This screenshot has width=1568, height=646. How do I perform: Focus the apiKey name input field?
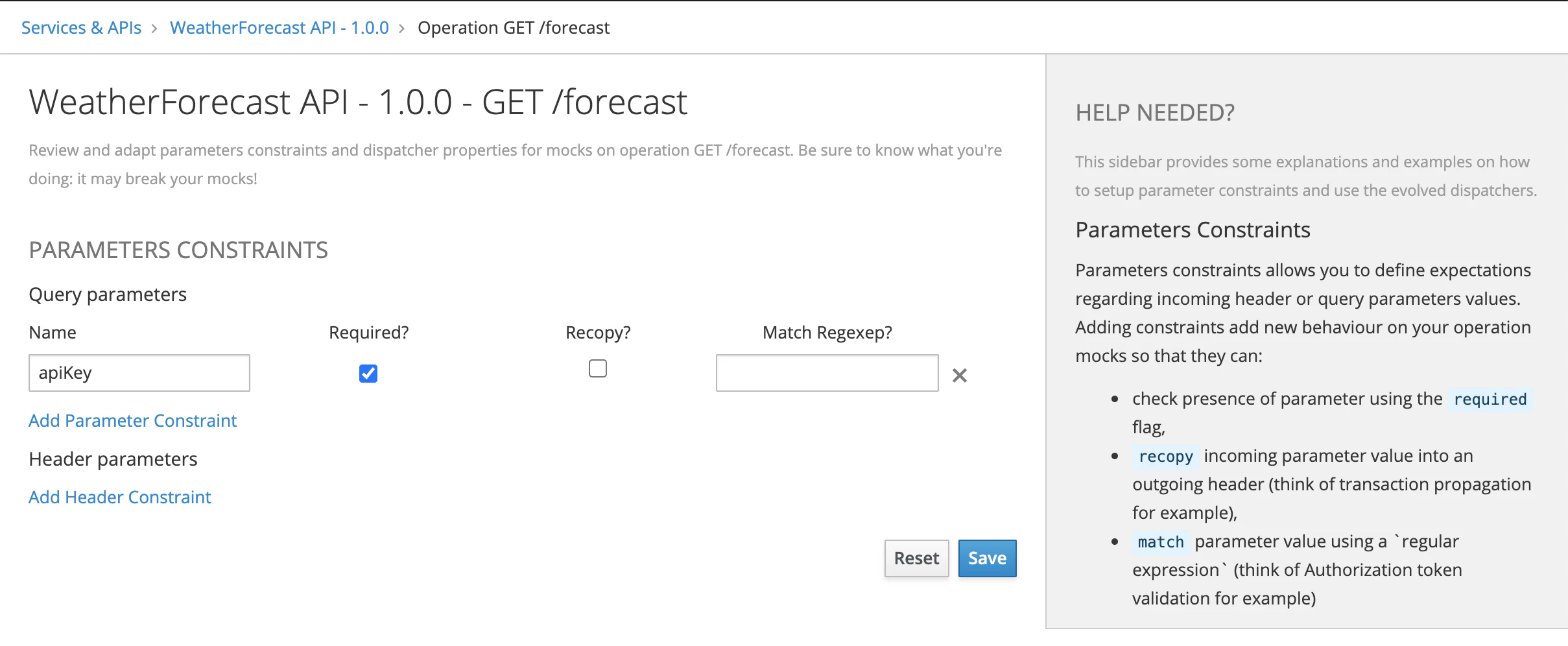pyautogui.click(x=139, y=373)
